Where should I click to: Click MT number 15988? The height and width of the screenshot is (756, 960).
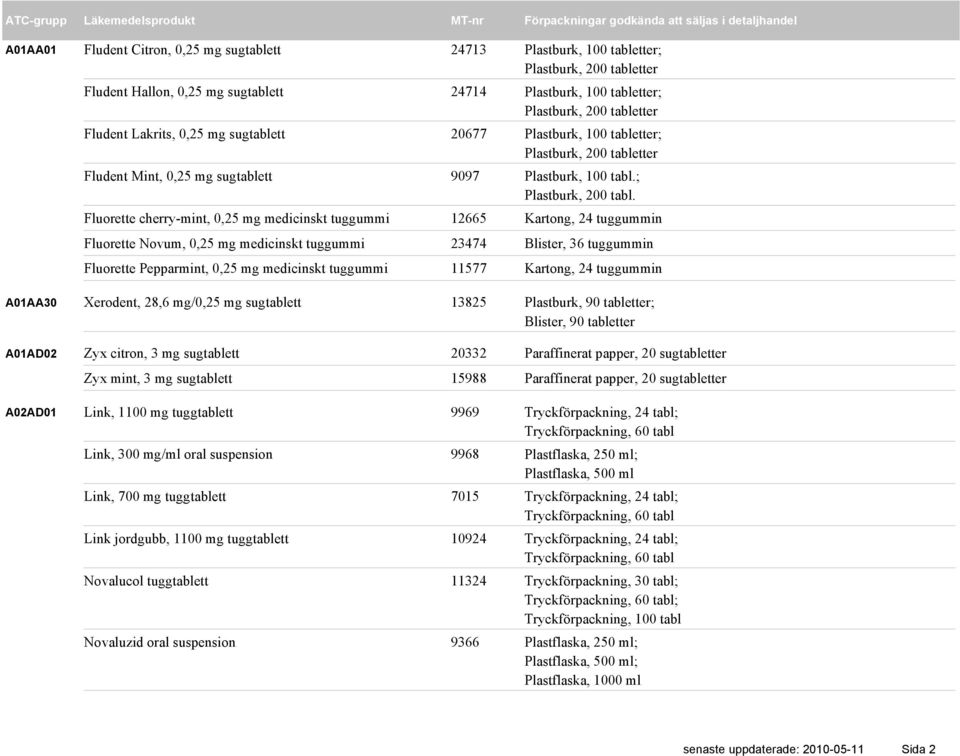tap(468, 379)
